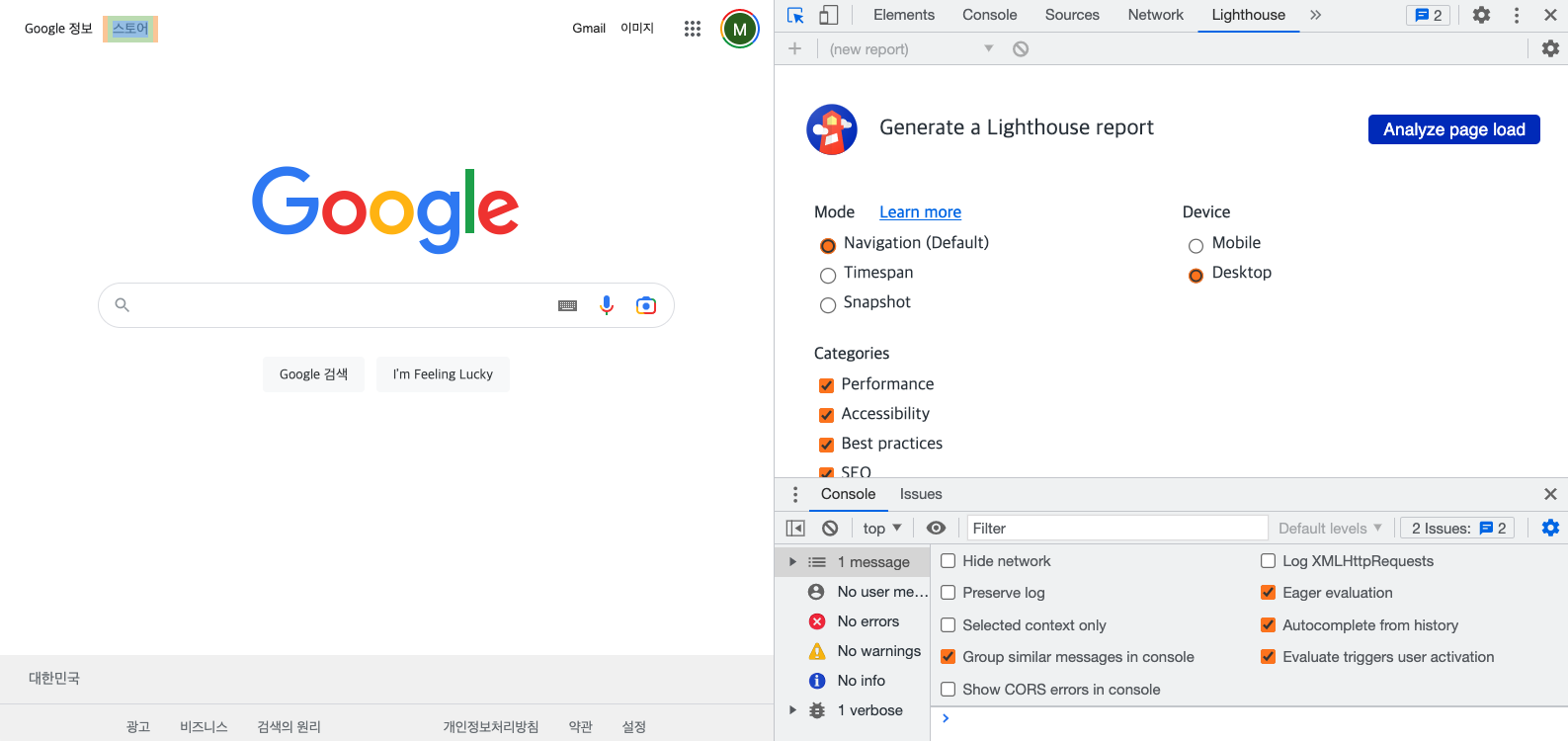1568x741 pixels.
Task: Open the DevTools three-dot customize menu
Action: click(1517, 15)
